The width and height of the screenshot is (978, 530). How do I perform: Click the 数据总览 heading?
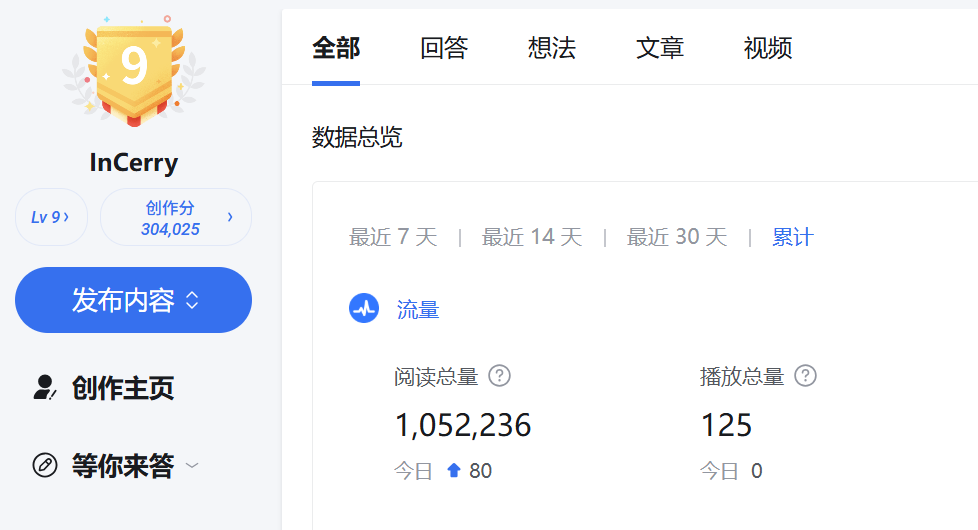coord(357,137)
